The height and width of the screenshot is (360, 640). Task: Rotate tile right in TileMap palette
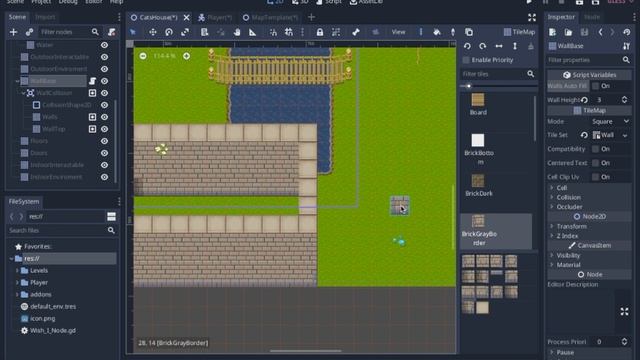pyautogui.click(x=483, y=46)
